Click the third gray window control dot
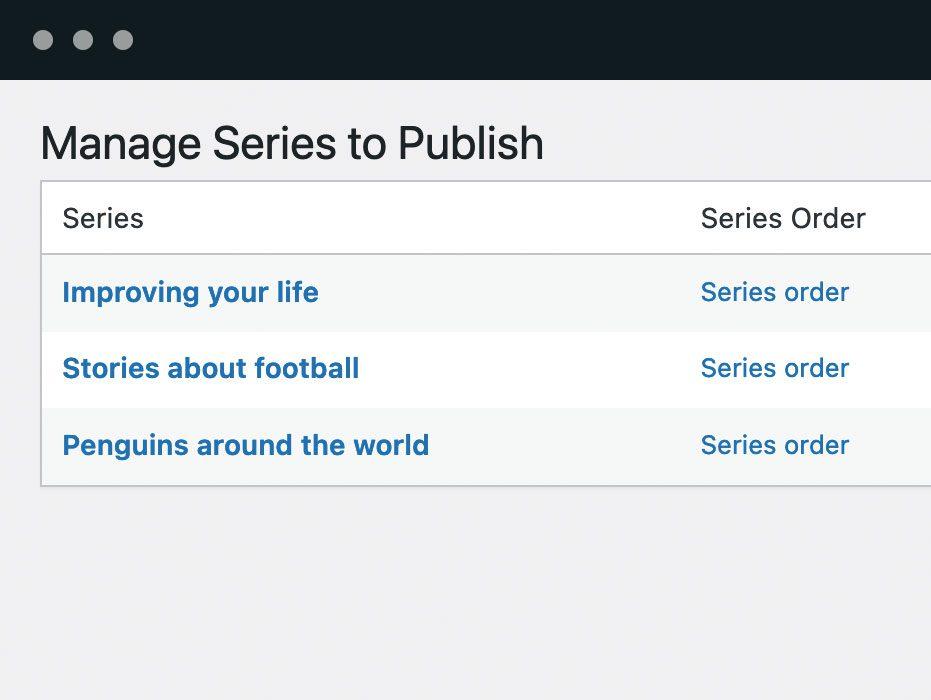931x700 pixels. [x=123, y=40]
